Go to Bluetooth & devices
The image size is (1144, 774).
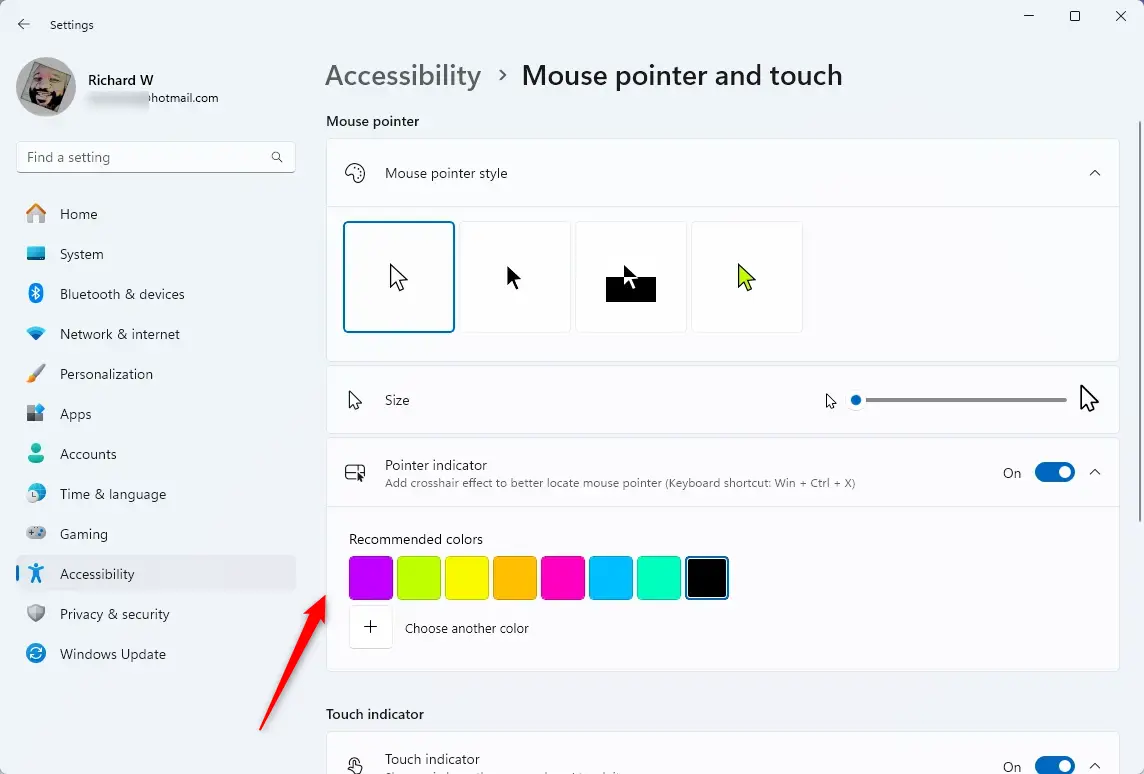point(155,294)
